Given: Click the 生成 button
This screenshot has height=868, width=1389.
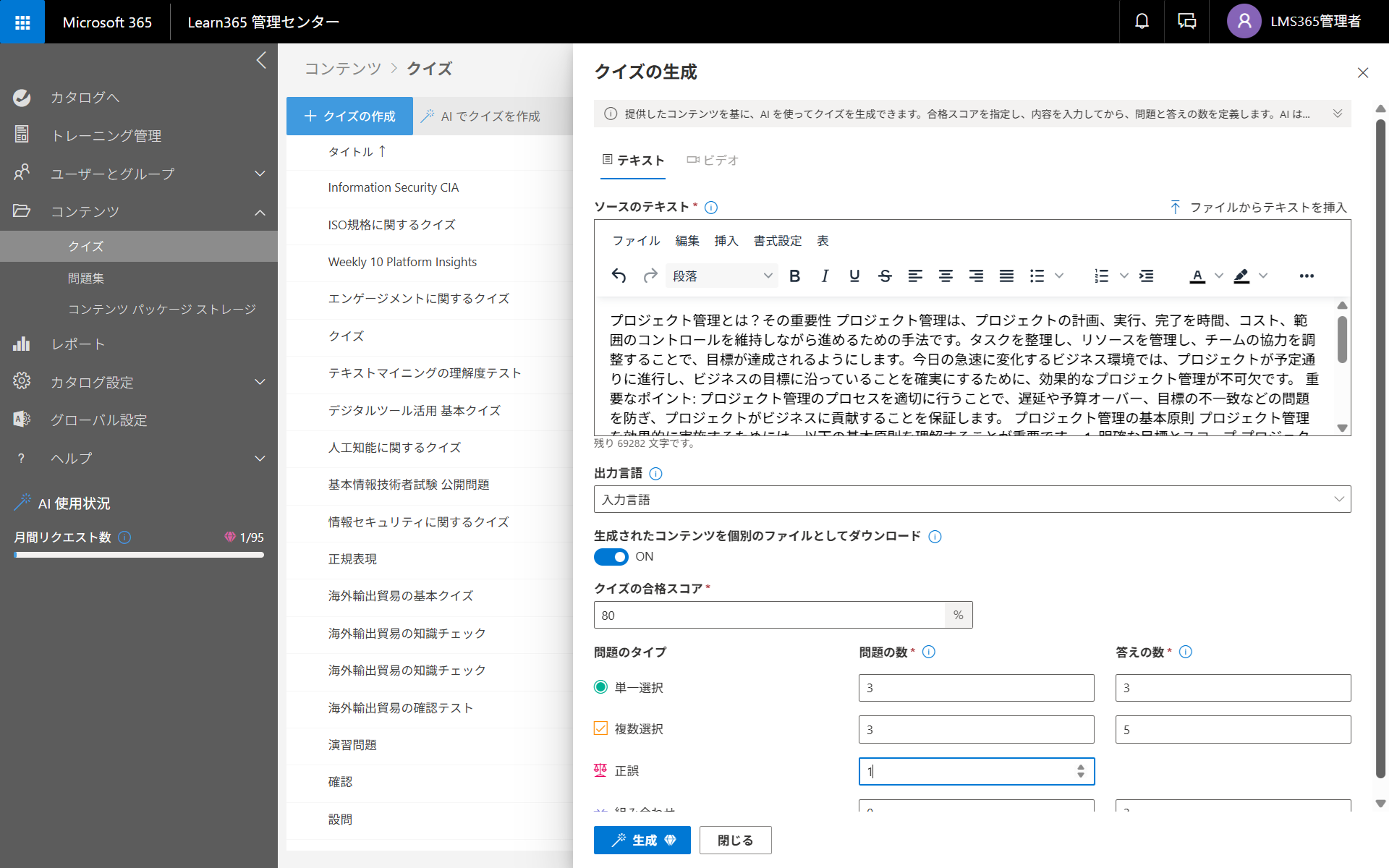Looking at the screenshot, I should [x=642, y=840].
